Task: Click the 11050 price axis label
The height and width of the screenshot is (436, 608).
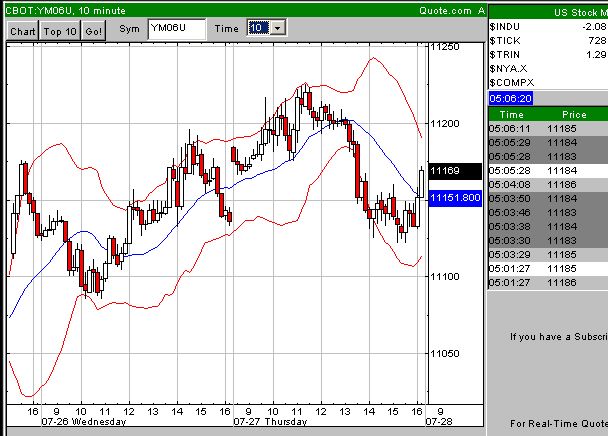Action: 445,353
